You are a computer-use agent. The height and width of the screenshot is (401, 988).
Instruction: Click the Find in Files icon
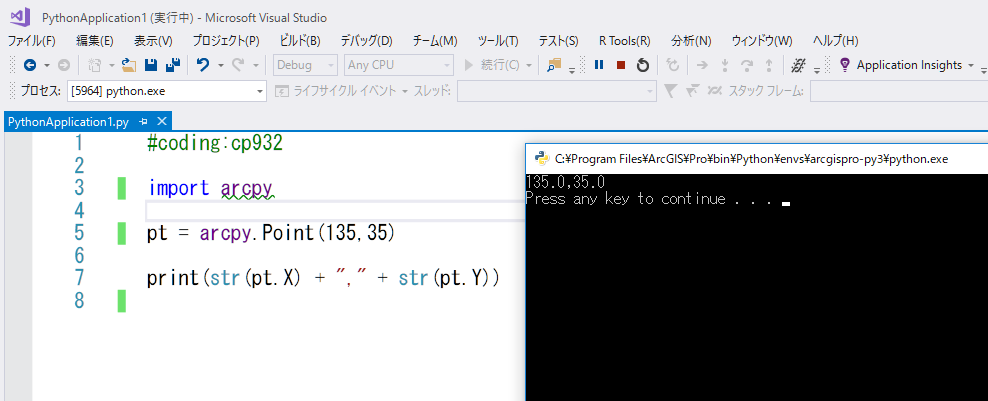pyautogui.click(x=554, y=65)
